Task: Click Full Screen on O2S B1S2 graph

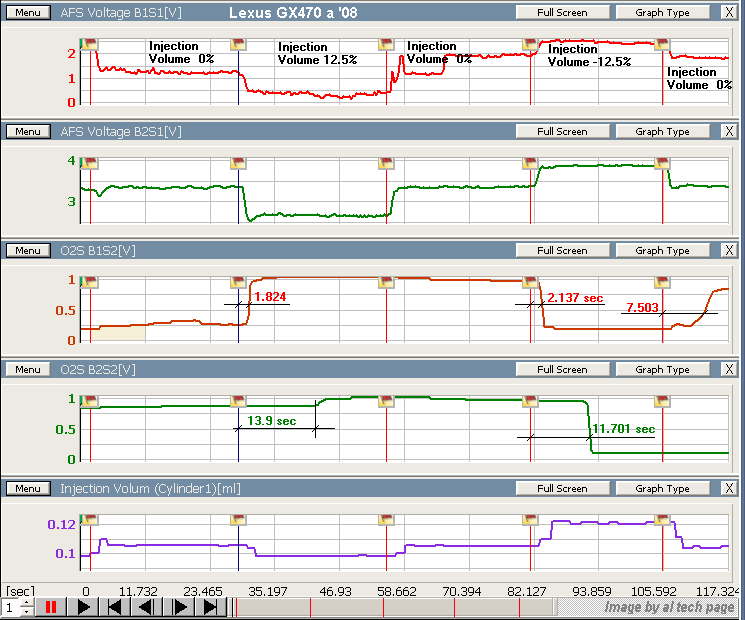Action: 562,251
